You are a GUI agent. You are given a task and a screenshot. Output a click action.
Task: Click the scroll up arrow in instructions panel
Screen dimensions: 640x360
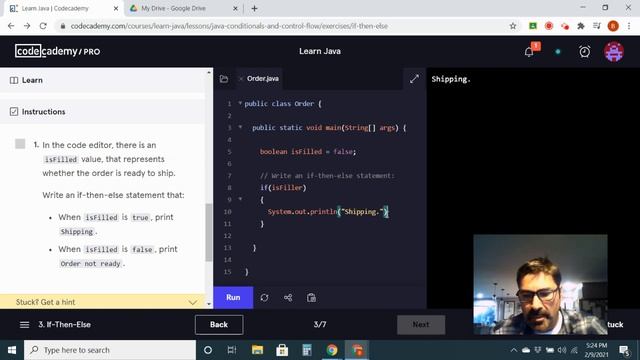click(209, 73)
